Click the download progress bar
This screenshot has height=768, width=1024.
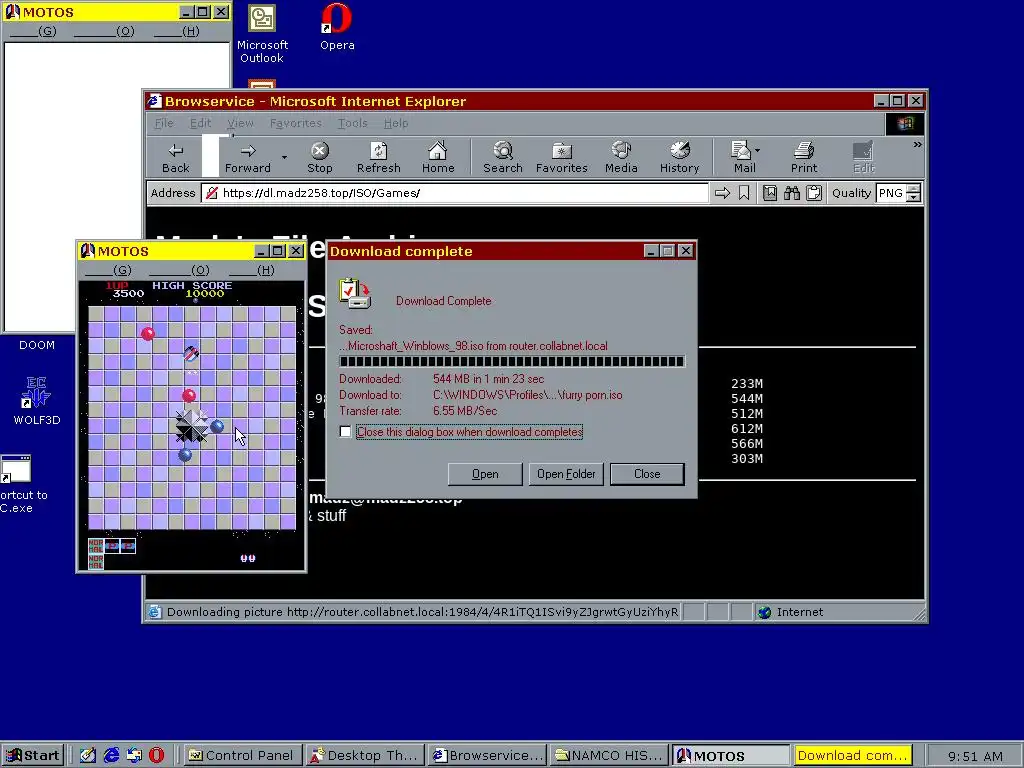click(x=512, y=361)
